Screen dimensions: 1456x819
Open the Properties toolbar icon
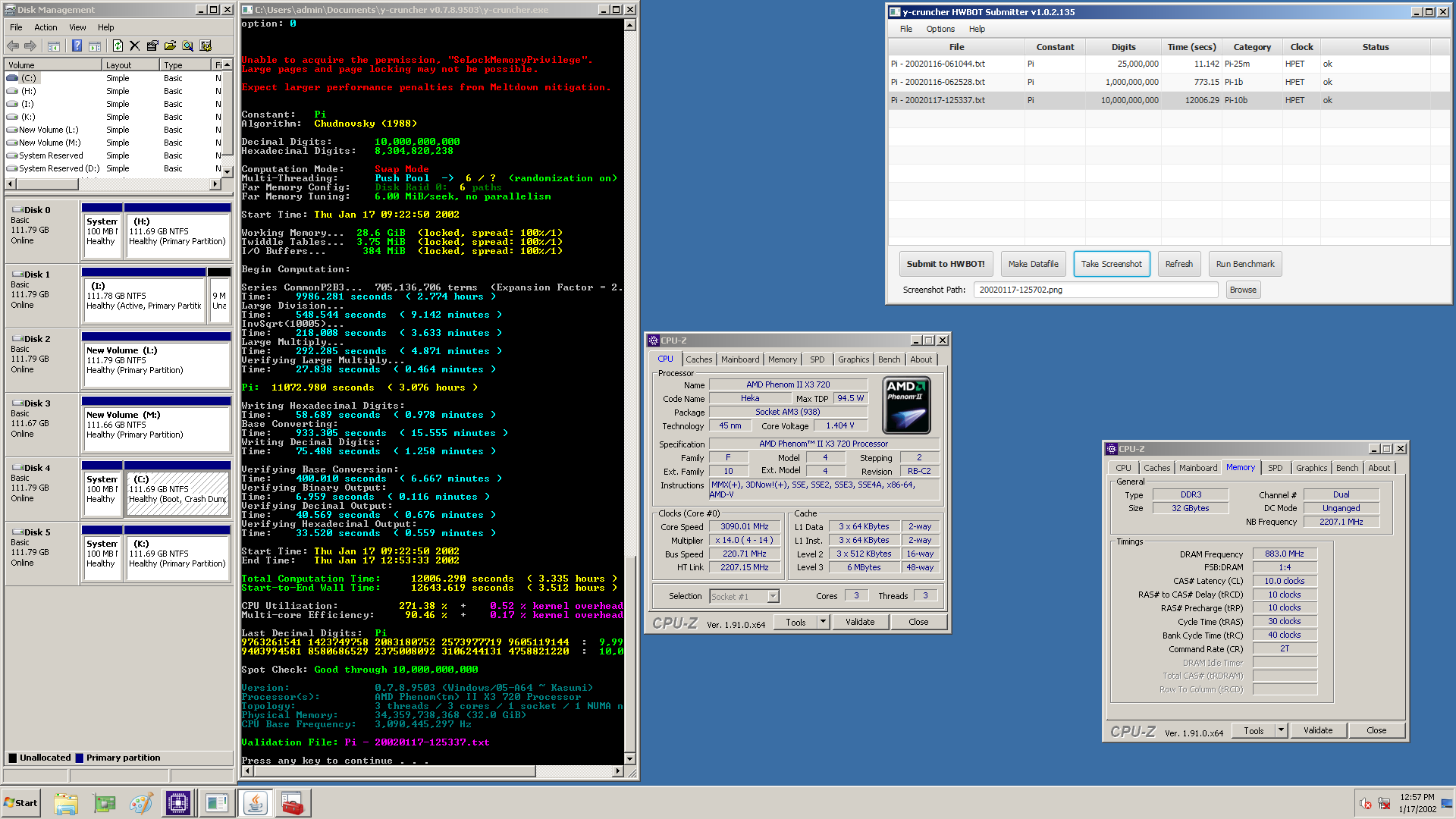(152, 46)
